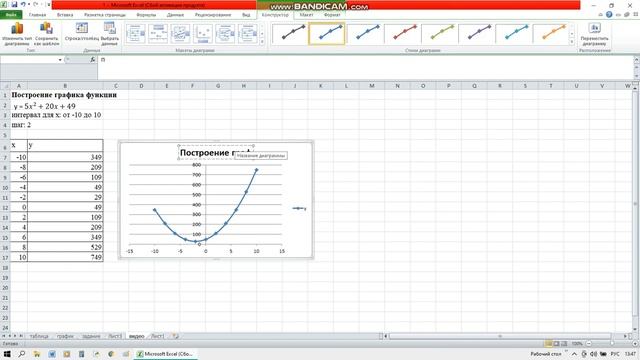Screen dimensions: 640x360
Task: Undo the last action
Action: [x=23, y=4]
